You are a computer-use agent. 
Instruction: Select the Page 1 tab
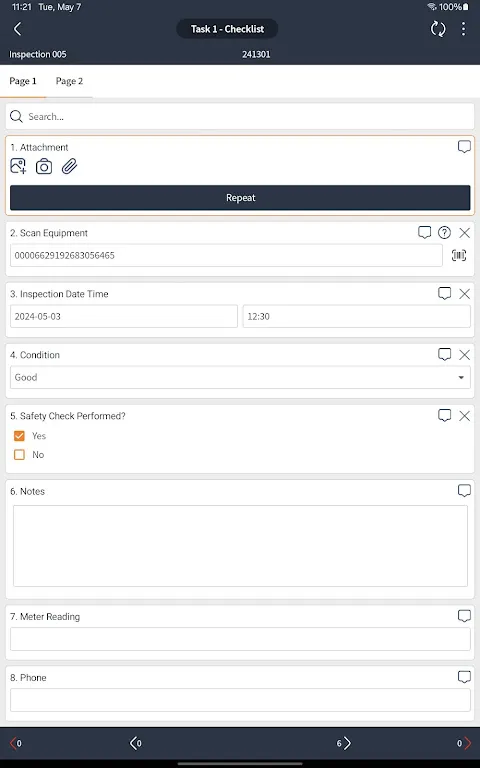coord(23,81)
